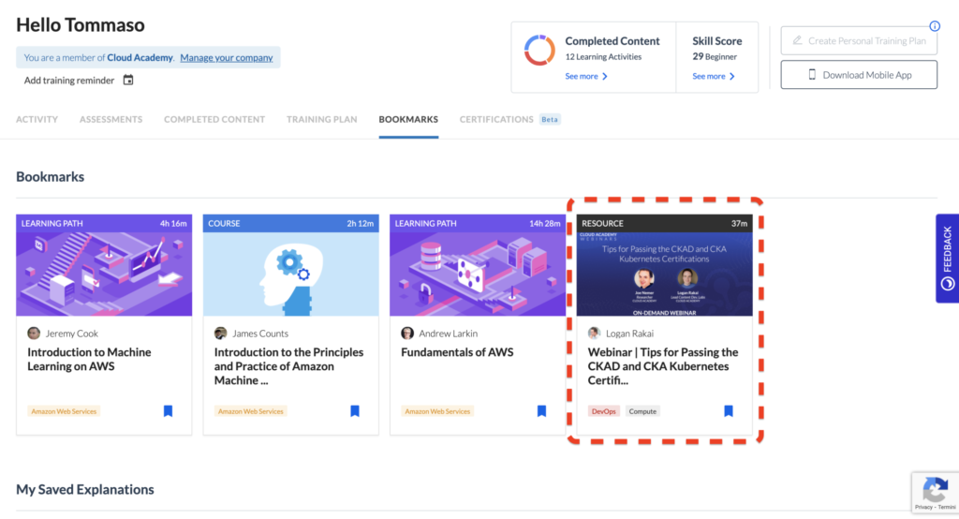Image resolution: width=959 pixels, height=519 pixels.
Task: Switch to the Activity tab
Action: (37, 119)
